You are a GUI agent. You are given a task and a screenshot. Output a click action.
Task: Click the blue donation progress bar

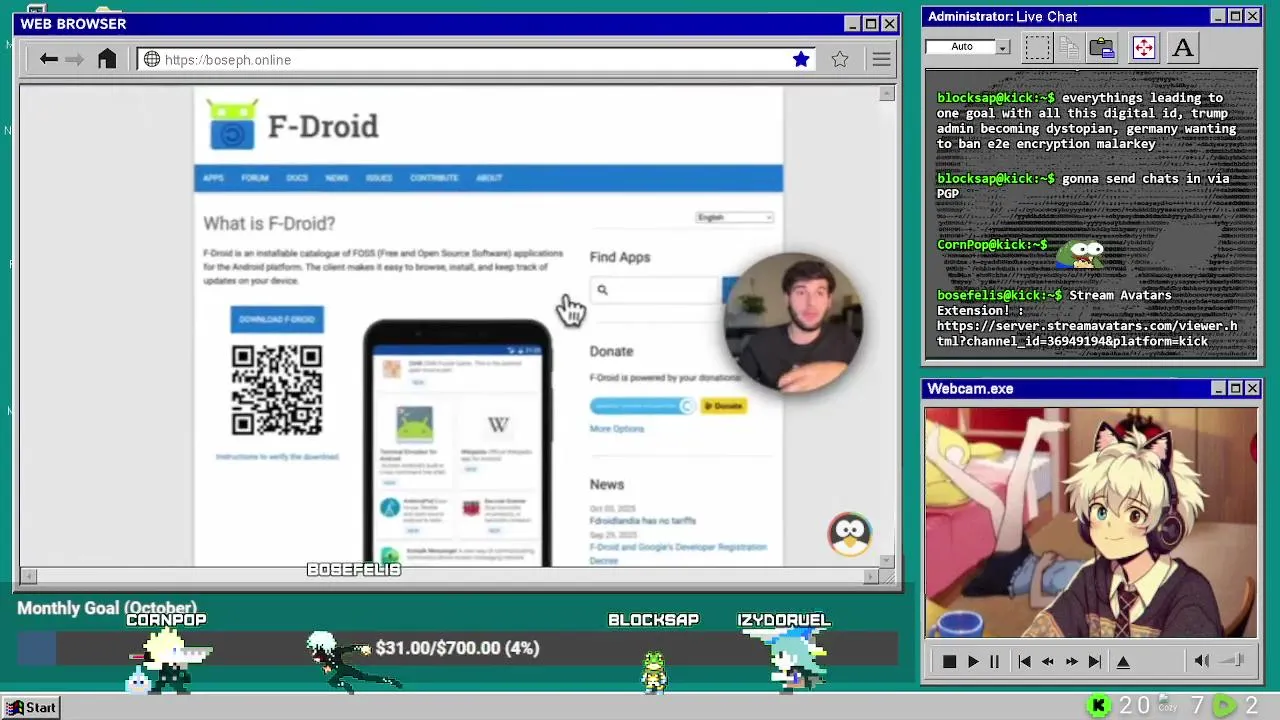click(642, 405)
